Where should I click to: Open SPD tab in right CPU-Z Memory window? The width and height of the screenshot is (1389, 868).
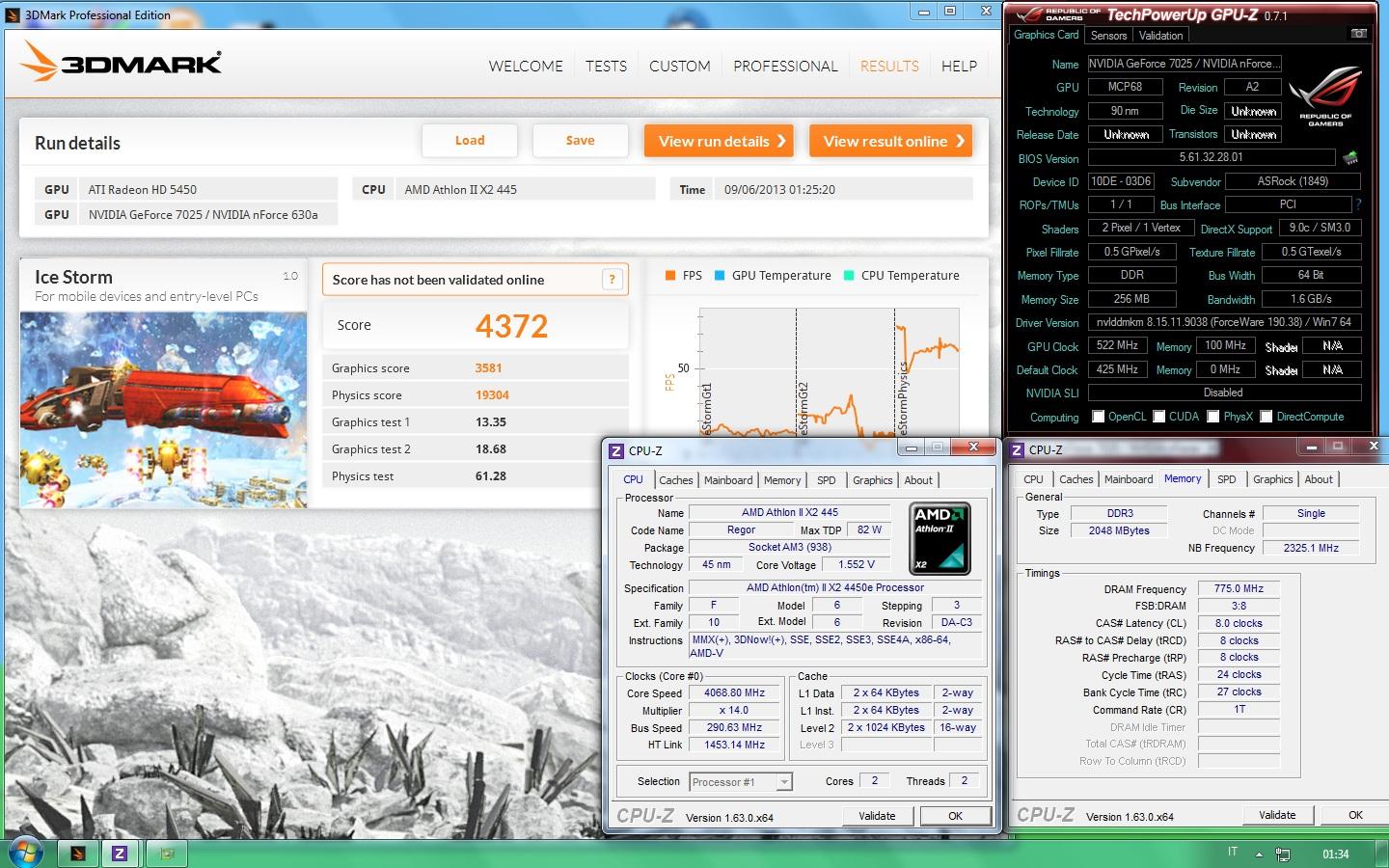pos(1226,479)
